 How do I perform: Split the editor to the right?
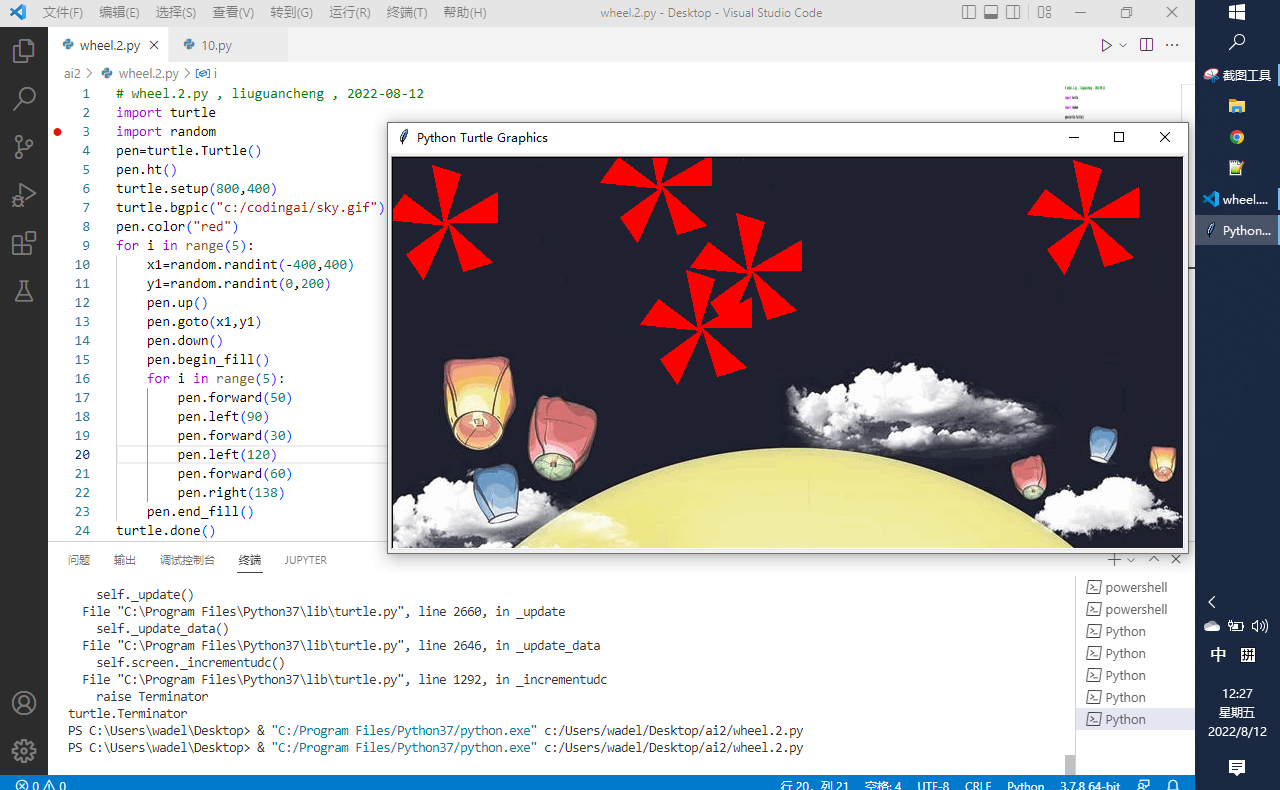(x=1146, y=45)
